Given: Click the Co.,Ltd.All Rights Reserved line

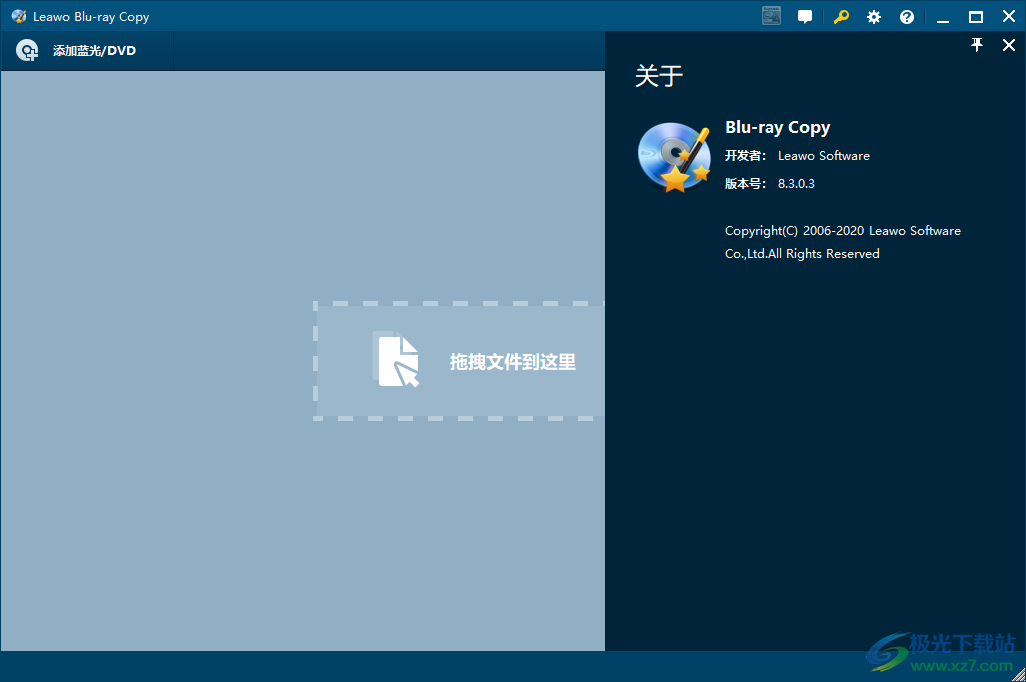Looking at the screenshot, I should tap(802, 254).
